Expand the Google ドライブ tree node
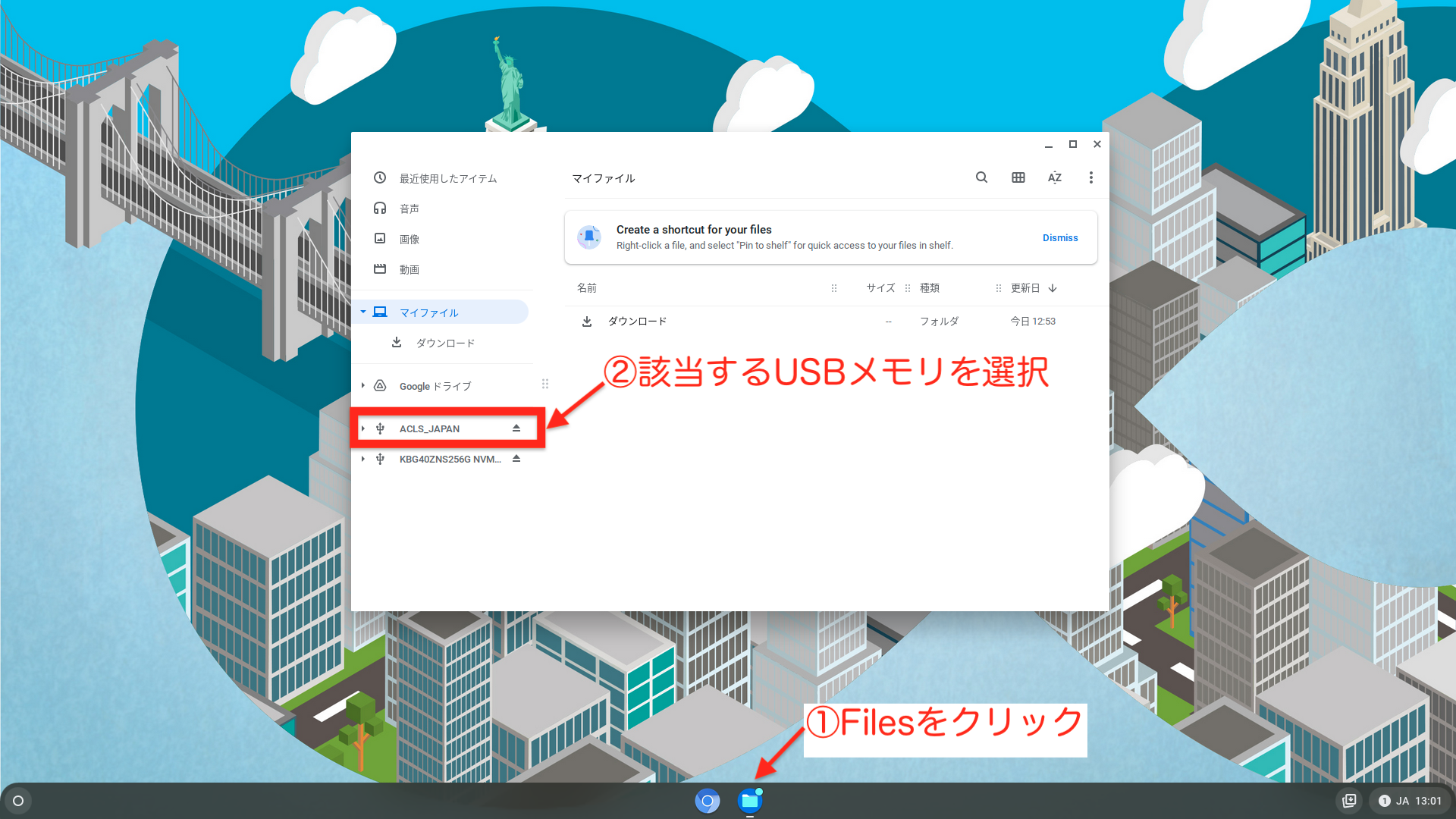1456x819 pixels. [x=363, y=385]
